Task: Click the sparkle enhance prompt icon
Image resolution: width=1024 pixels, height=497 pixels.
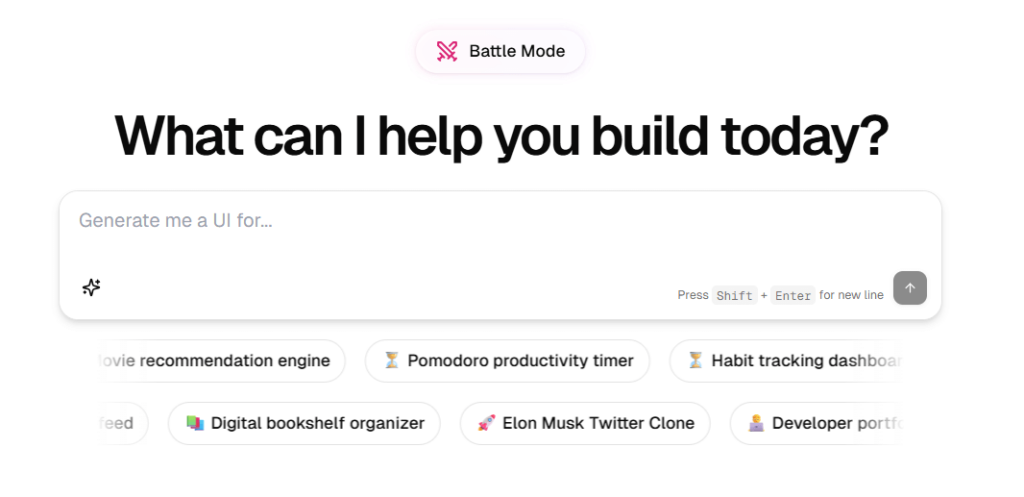Action: tap(91, 288)
